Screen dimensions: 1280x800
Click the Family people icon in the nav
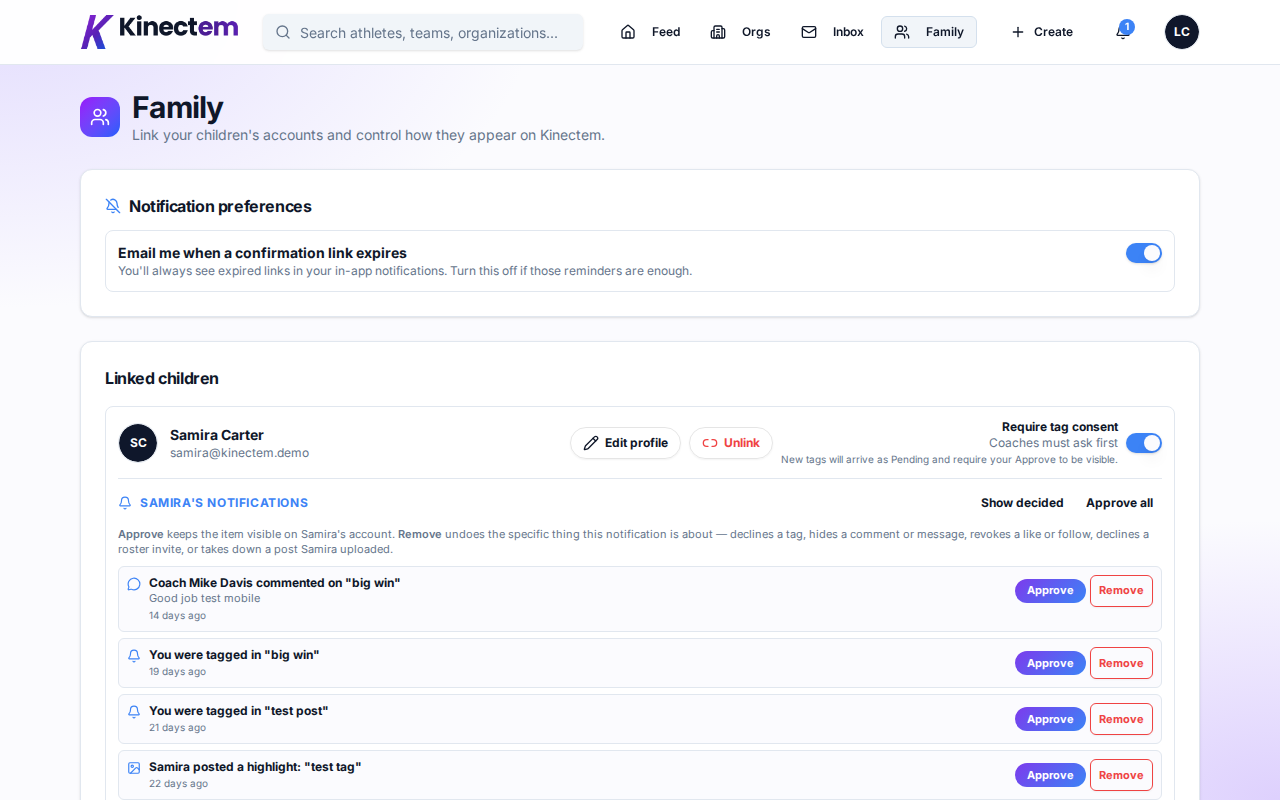point(902,32)
